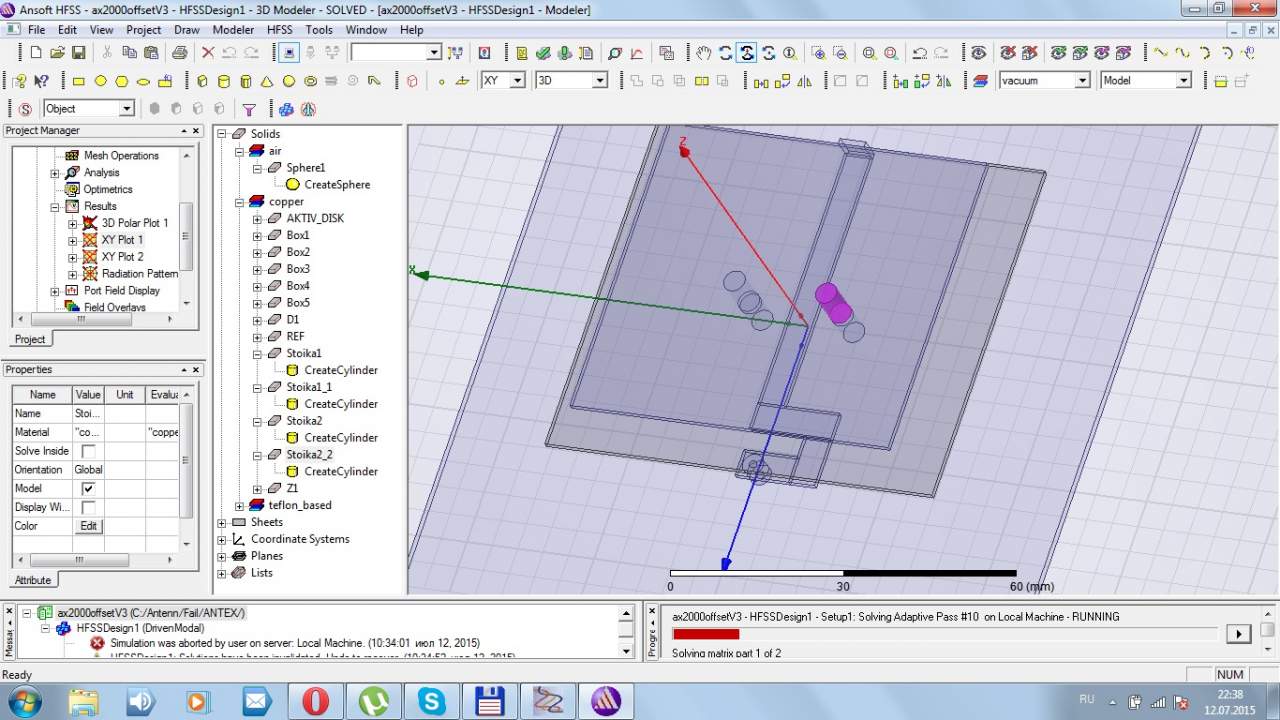Open the Modeler menu
Viewport: 1280px width, 720px height.
pos(233,30)
